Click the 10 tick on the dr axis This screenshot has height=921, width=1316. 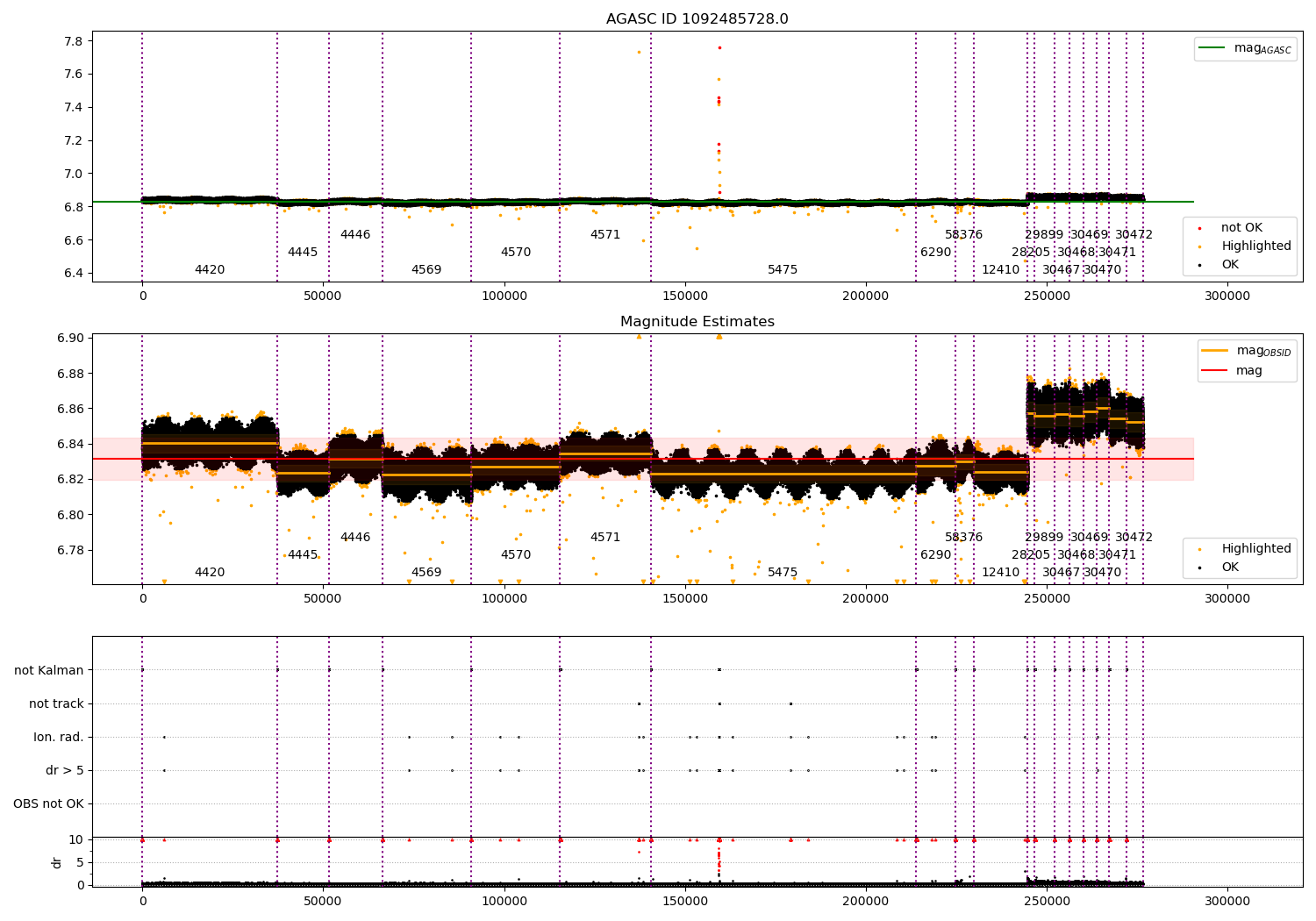point(76,840)
